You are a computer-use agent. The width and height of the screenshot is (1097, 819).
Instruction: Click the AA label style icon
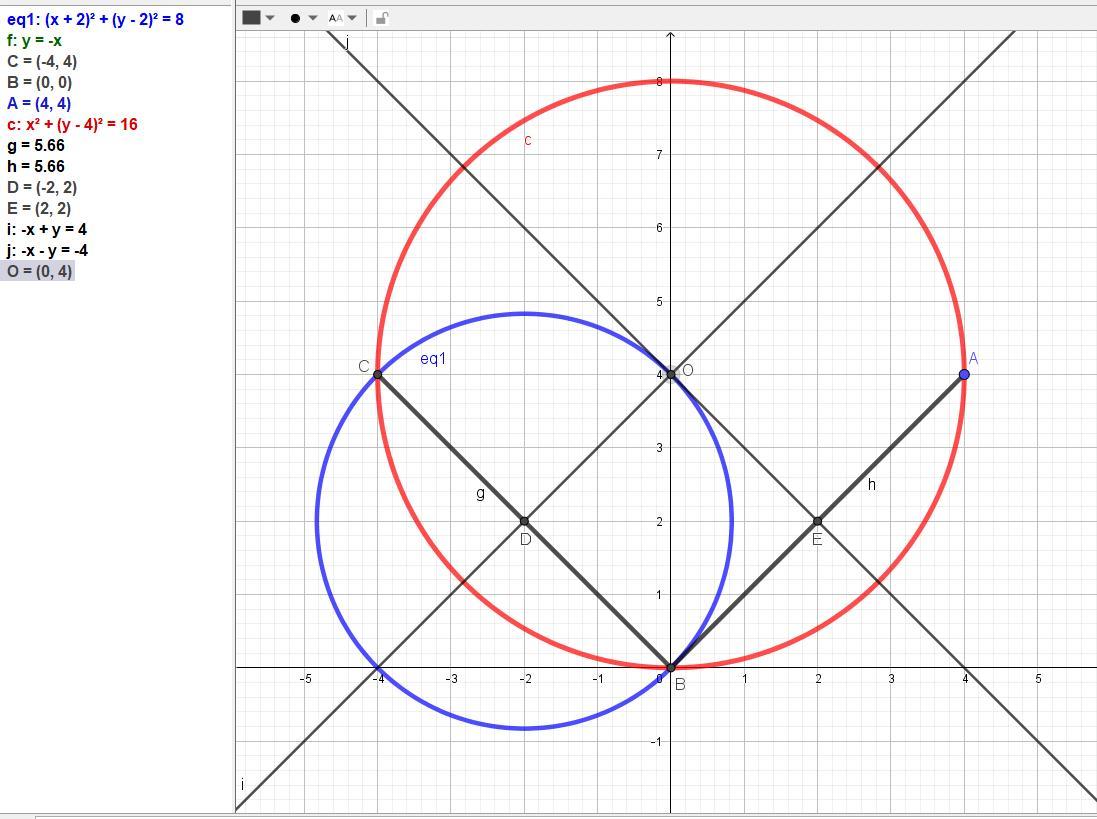point(336,18)
